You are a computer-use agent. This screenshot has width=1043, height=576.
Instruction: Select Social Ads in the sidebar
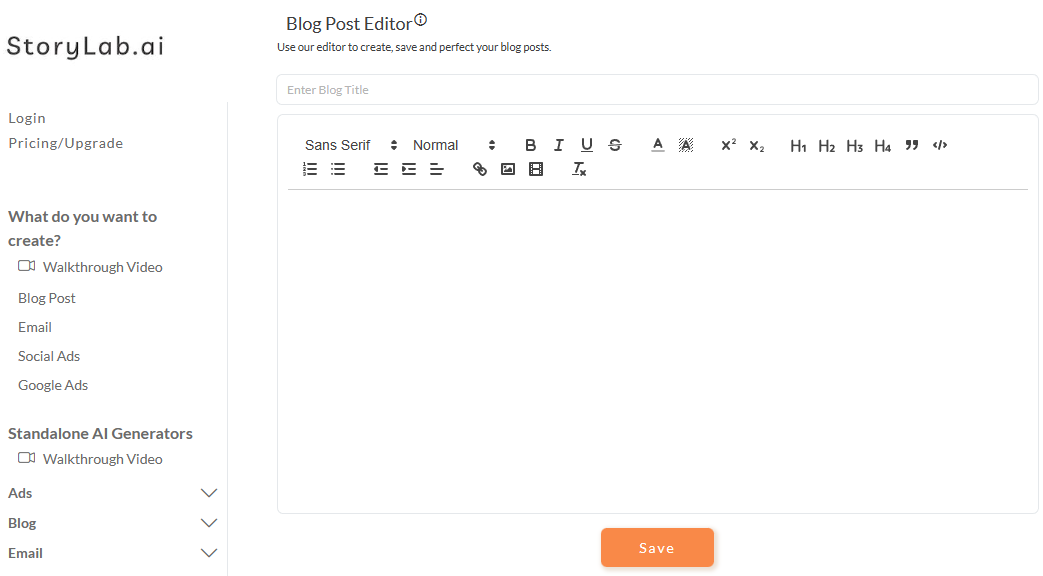(49, 356)
